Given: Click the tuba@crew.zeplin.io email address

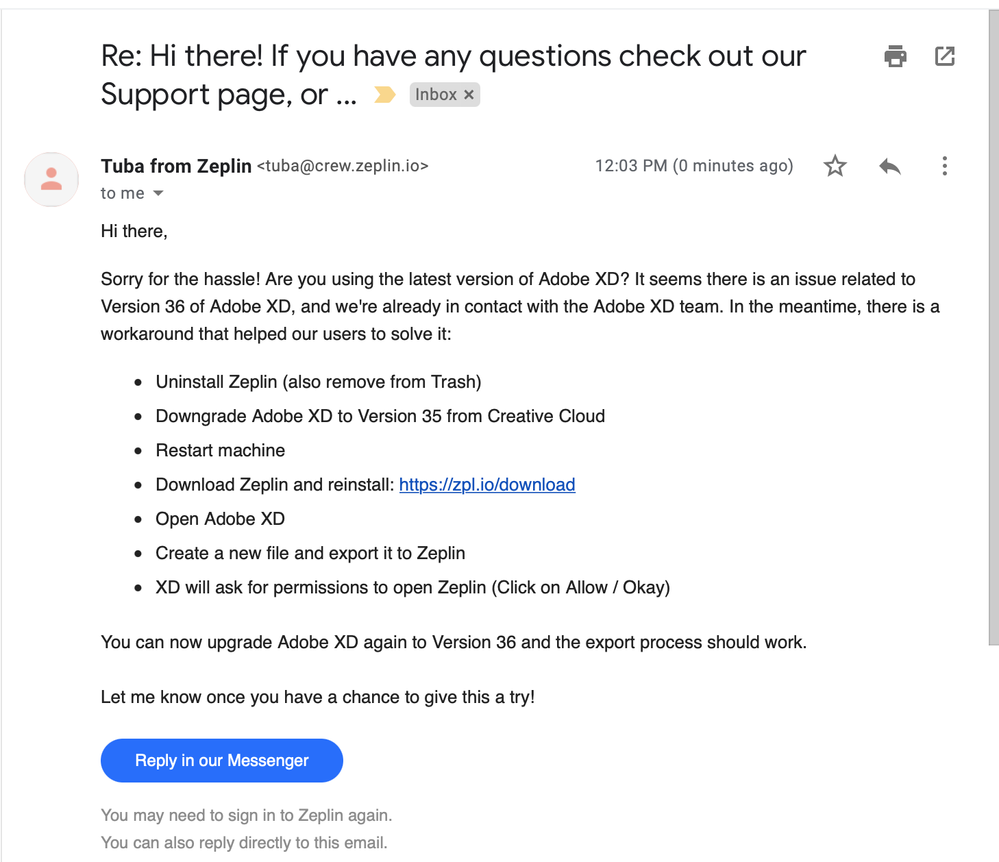Looking at the screenshot, I should [x=343, y=167].
